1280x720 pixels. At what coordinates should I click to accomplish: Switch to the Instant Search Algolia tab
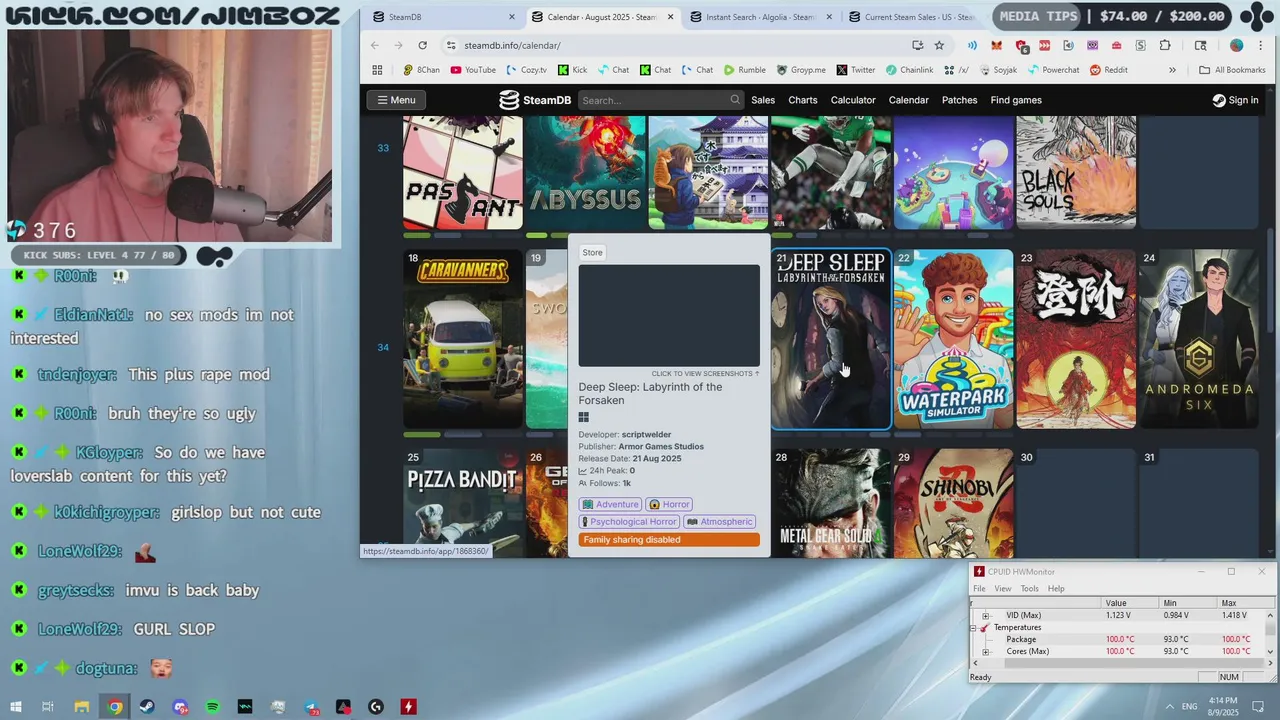tap(760, 17)
